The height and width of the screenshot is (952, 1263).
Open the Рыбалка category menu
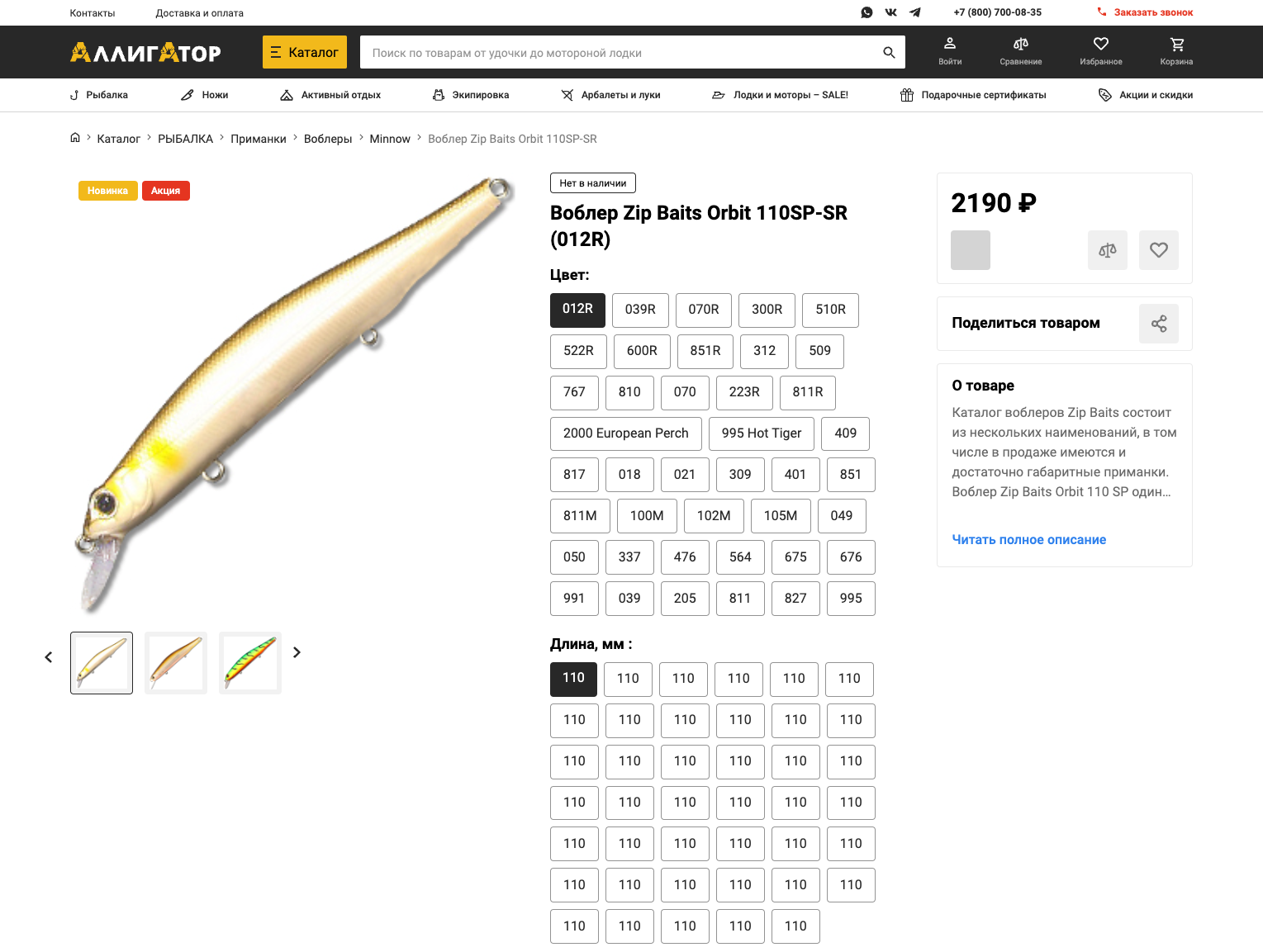pyautogui.click(x=99, y=95)
